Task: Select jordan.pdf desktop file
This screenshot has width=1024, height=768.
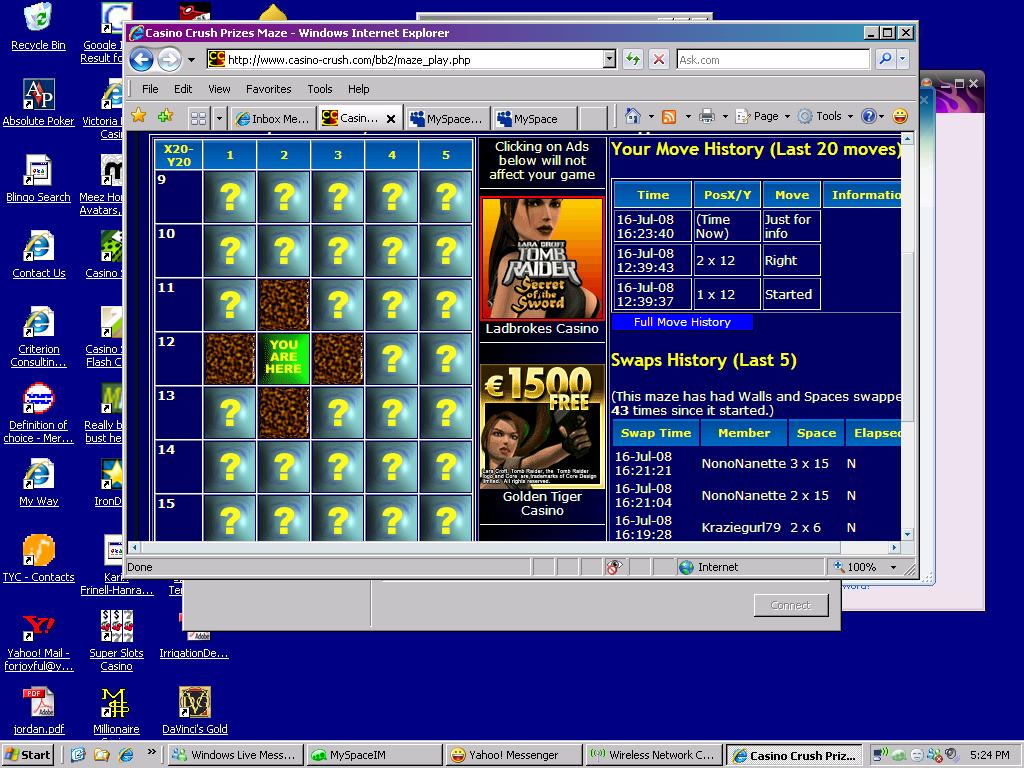Action: [x=39, y=710]
